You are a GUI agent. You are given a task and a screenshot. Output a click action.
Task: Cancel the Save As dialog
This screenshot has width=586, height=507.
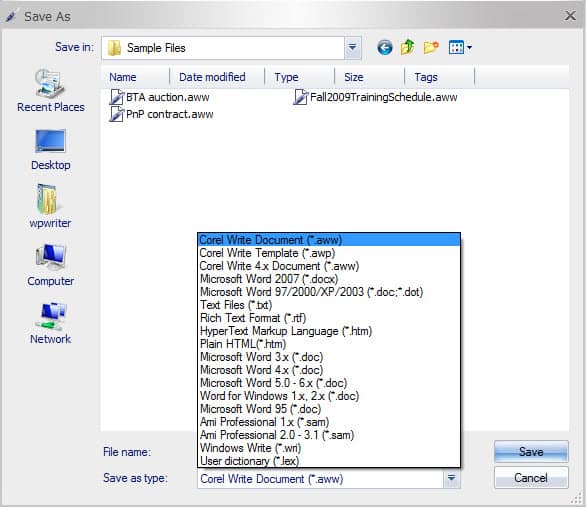click(x=531, y=478)
